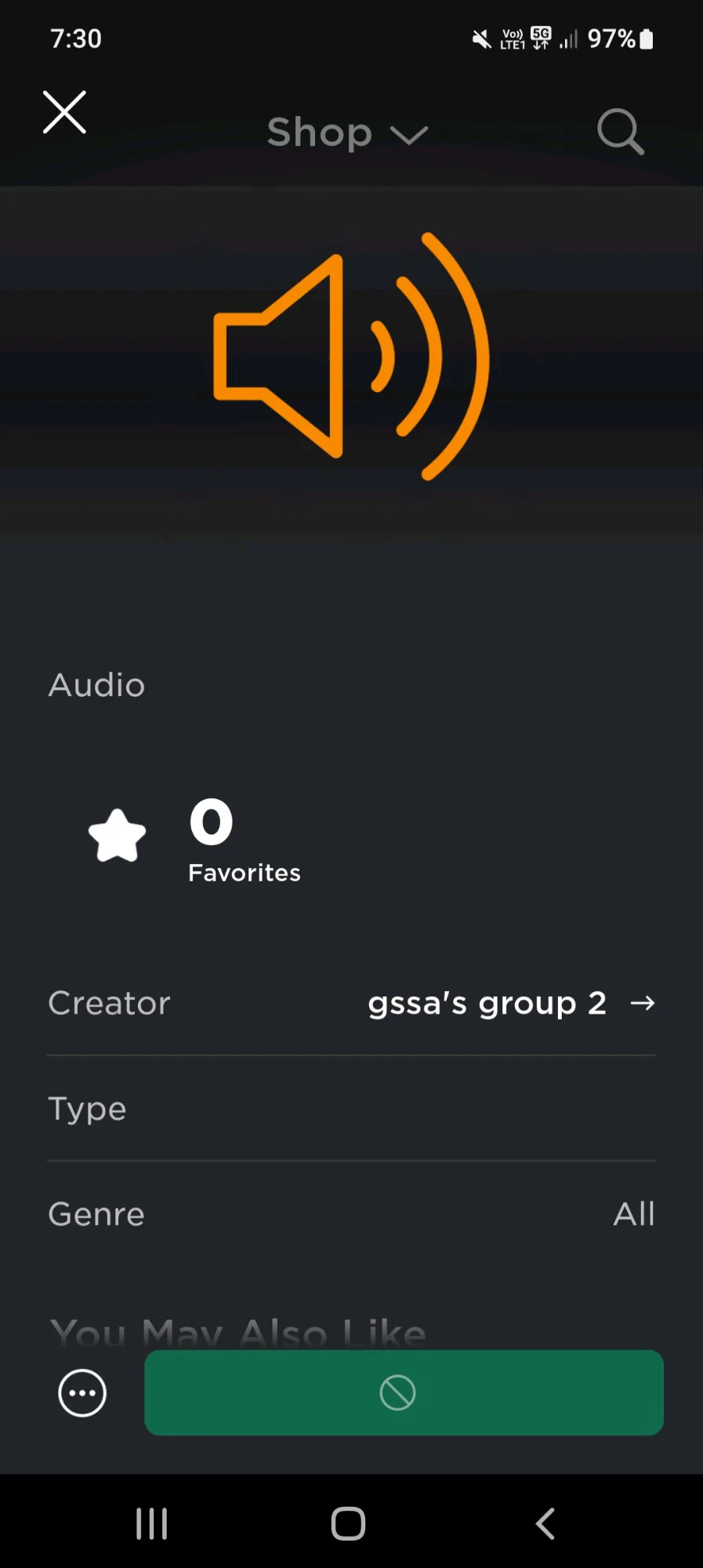Tap the Android back arrow
This screenshot has width=703, height=1568.
click(x=545, y=1524)
